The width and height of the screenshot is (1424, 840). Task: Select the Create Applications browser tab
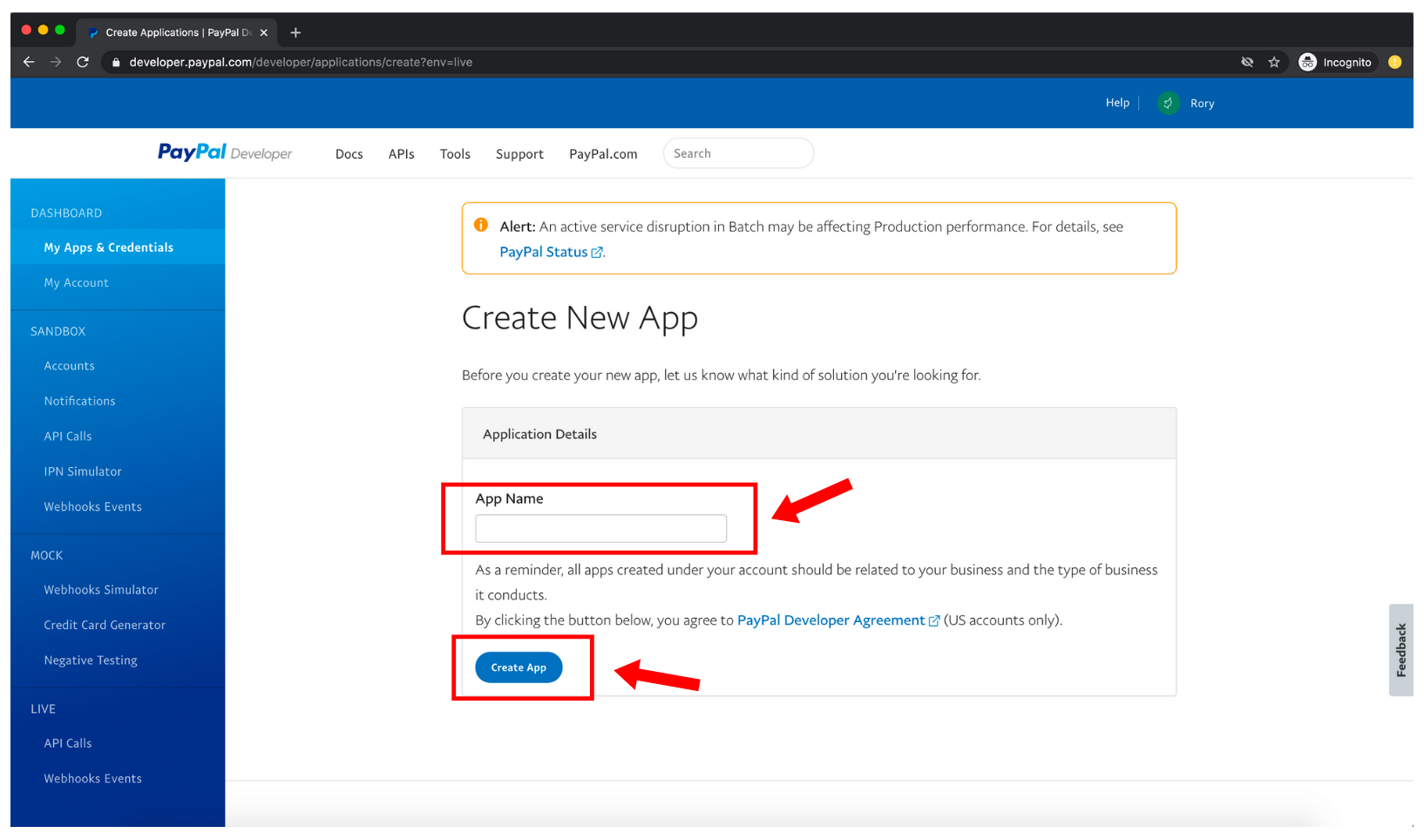[176, 32]
